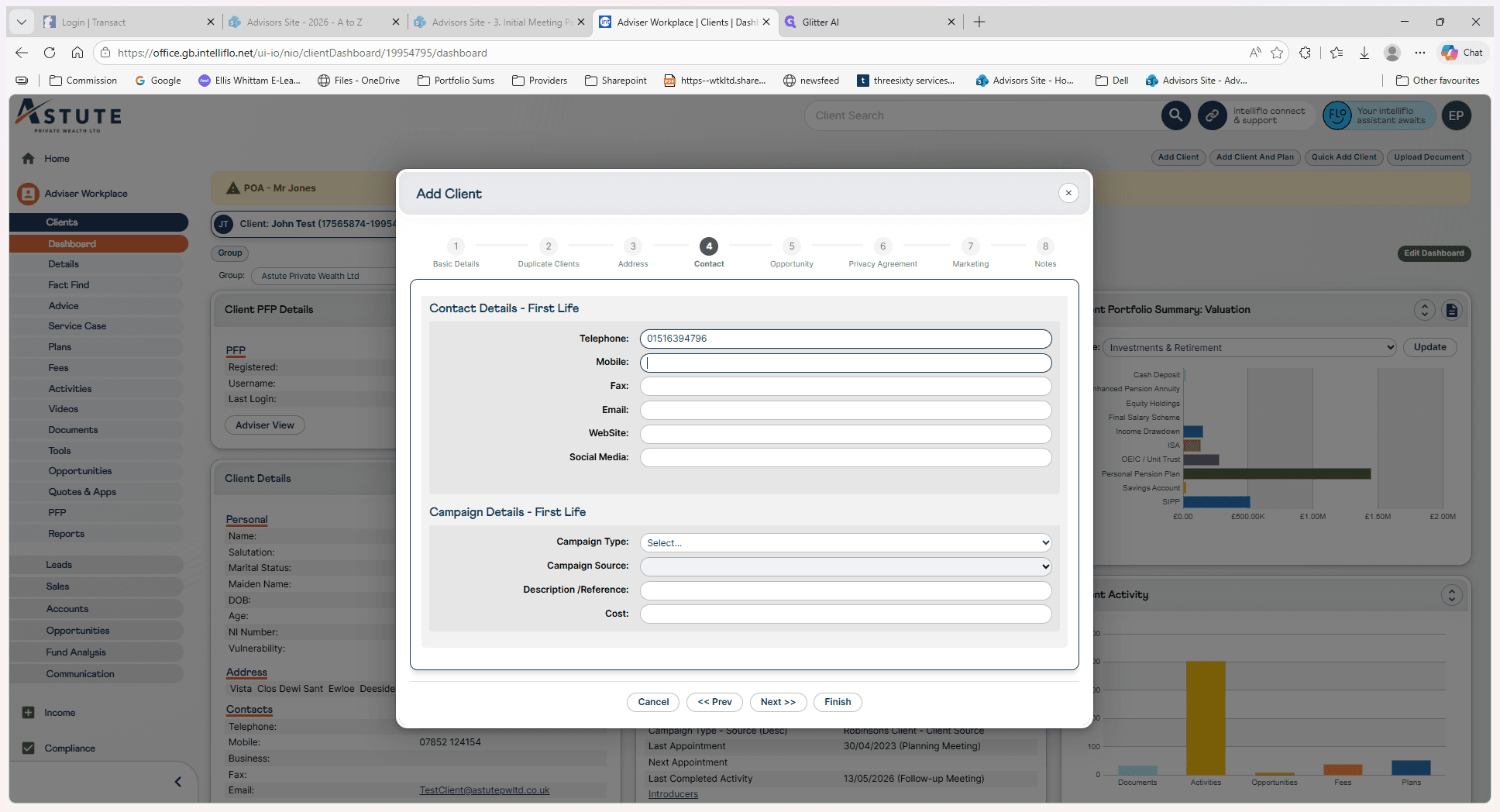Expand the Activity panel toggle
This screenshot has height=812, width=1500.
1451,595
